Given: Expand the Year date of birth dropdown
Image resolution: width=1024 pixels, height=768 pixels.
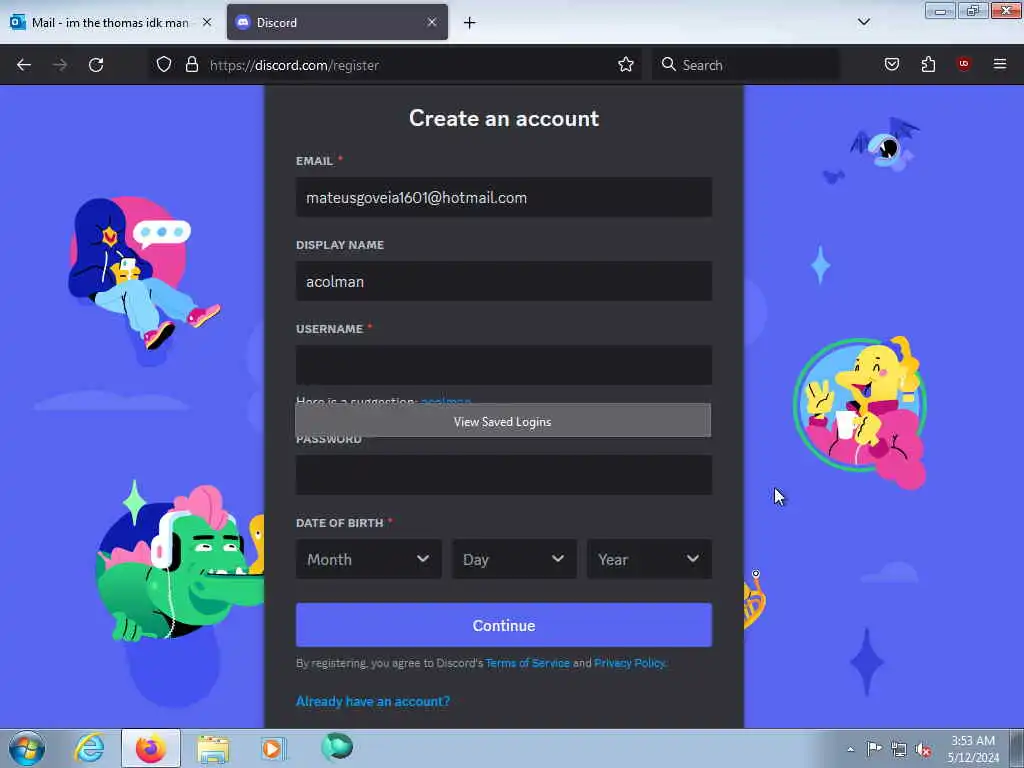Looking at the screenshot, I should 649,559.
